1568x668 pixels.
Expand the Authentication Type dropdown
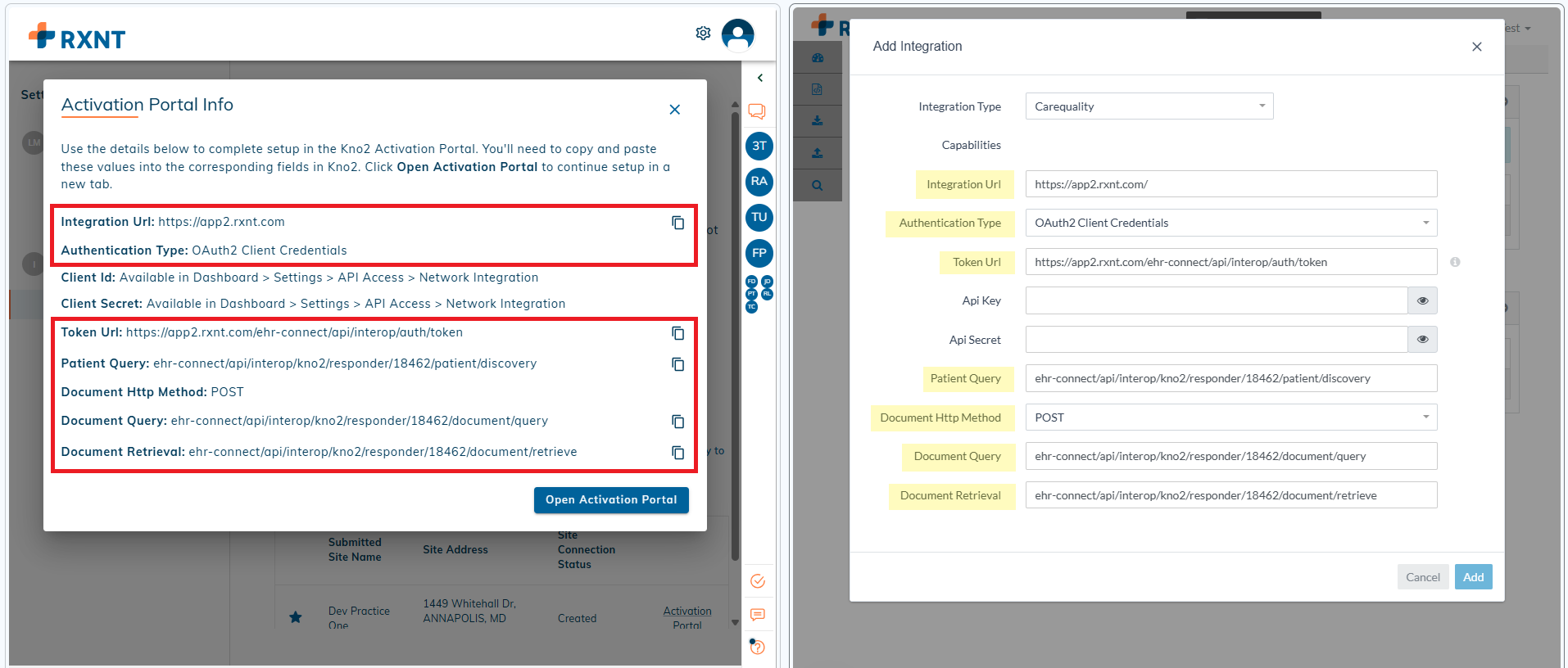coord(1231,223)
